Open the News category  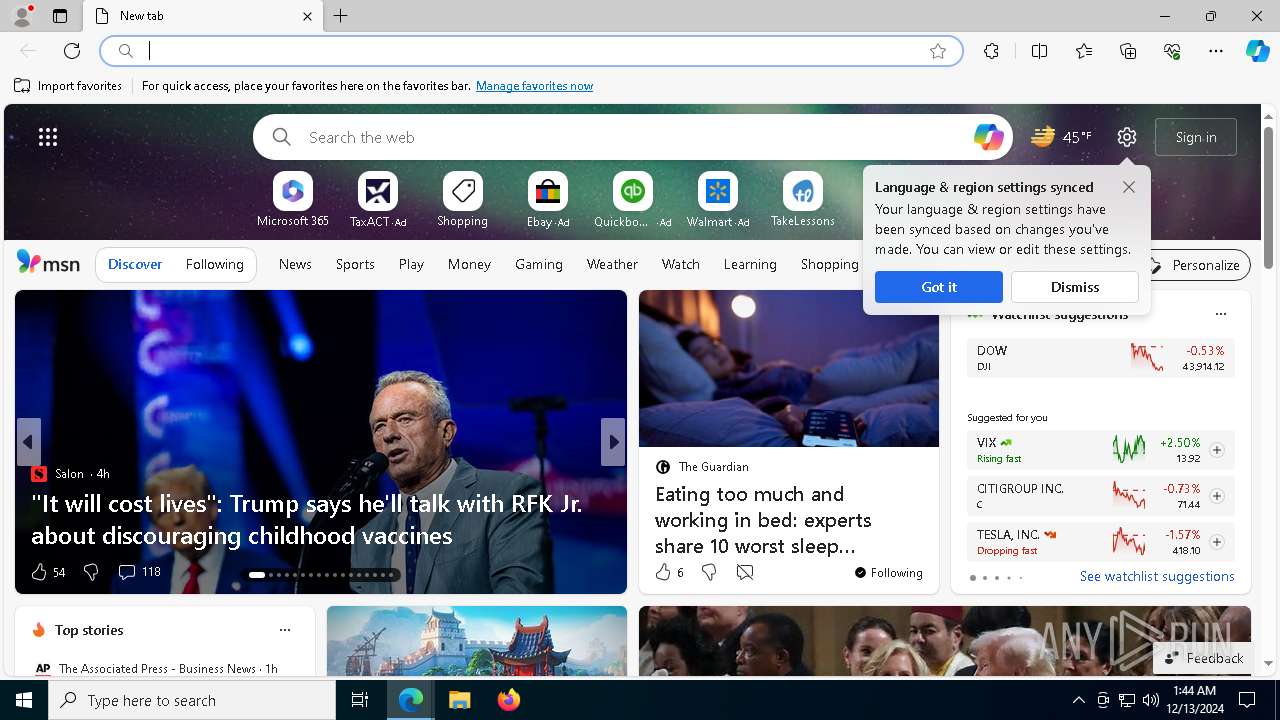295,264
